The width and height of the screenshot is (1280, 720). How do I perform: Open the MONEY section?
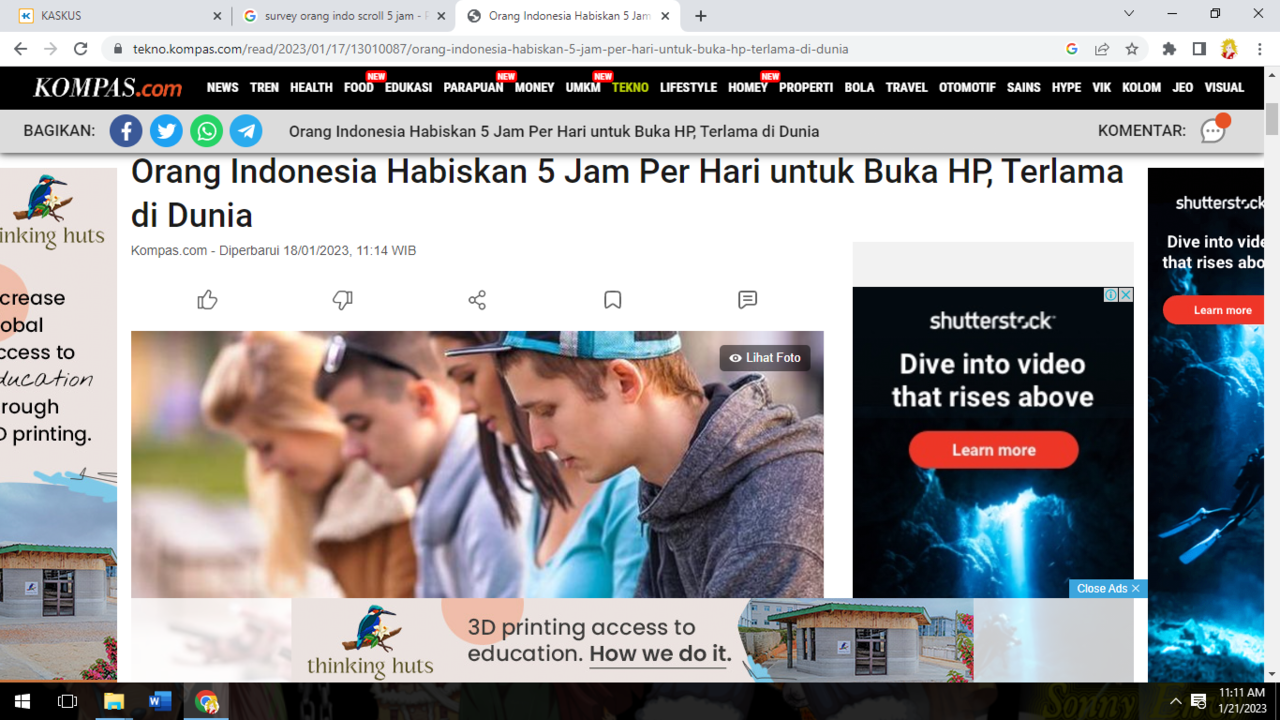tap(534, 87)
